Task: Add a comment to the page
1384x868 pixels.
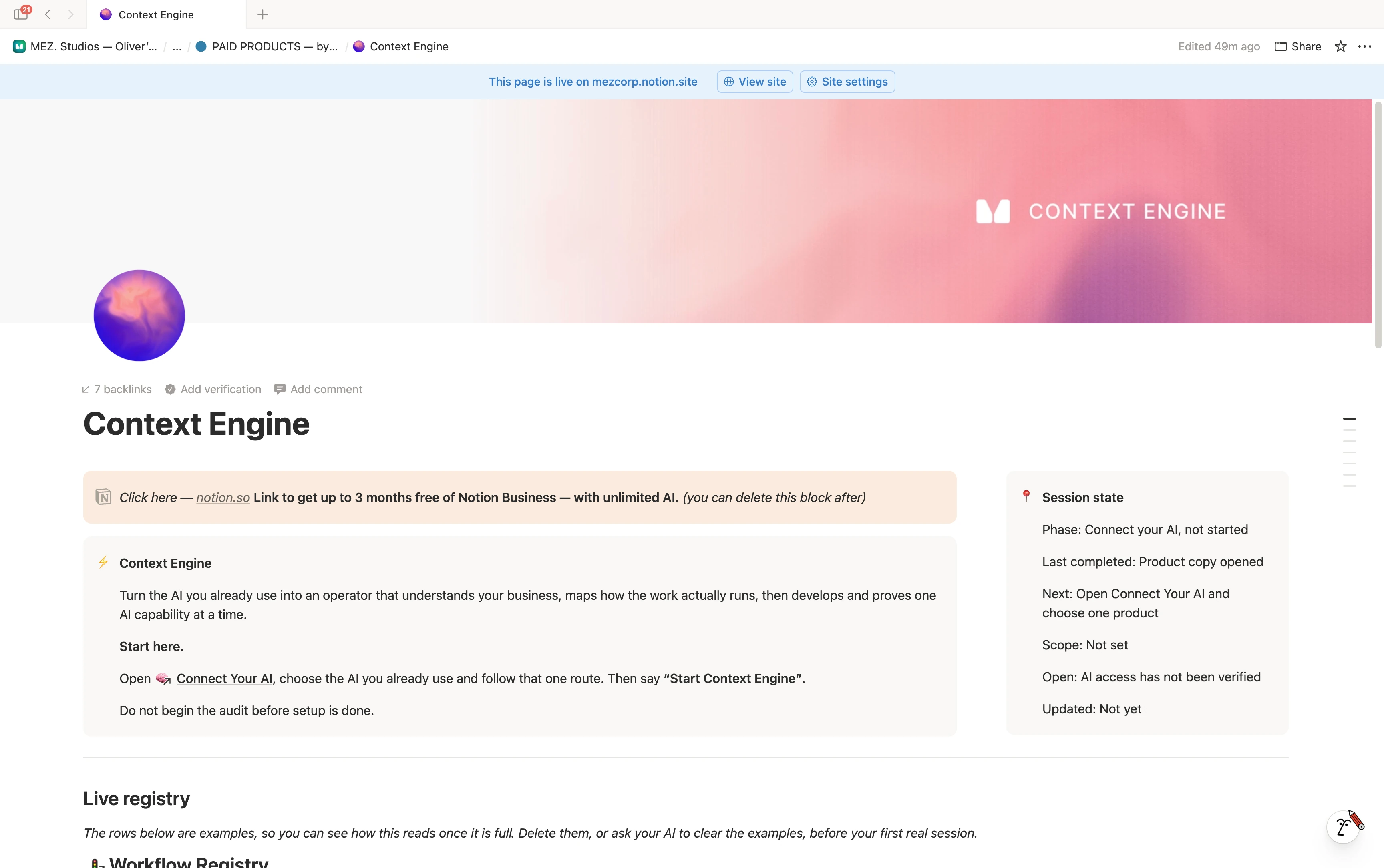Action: 319,389
